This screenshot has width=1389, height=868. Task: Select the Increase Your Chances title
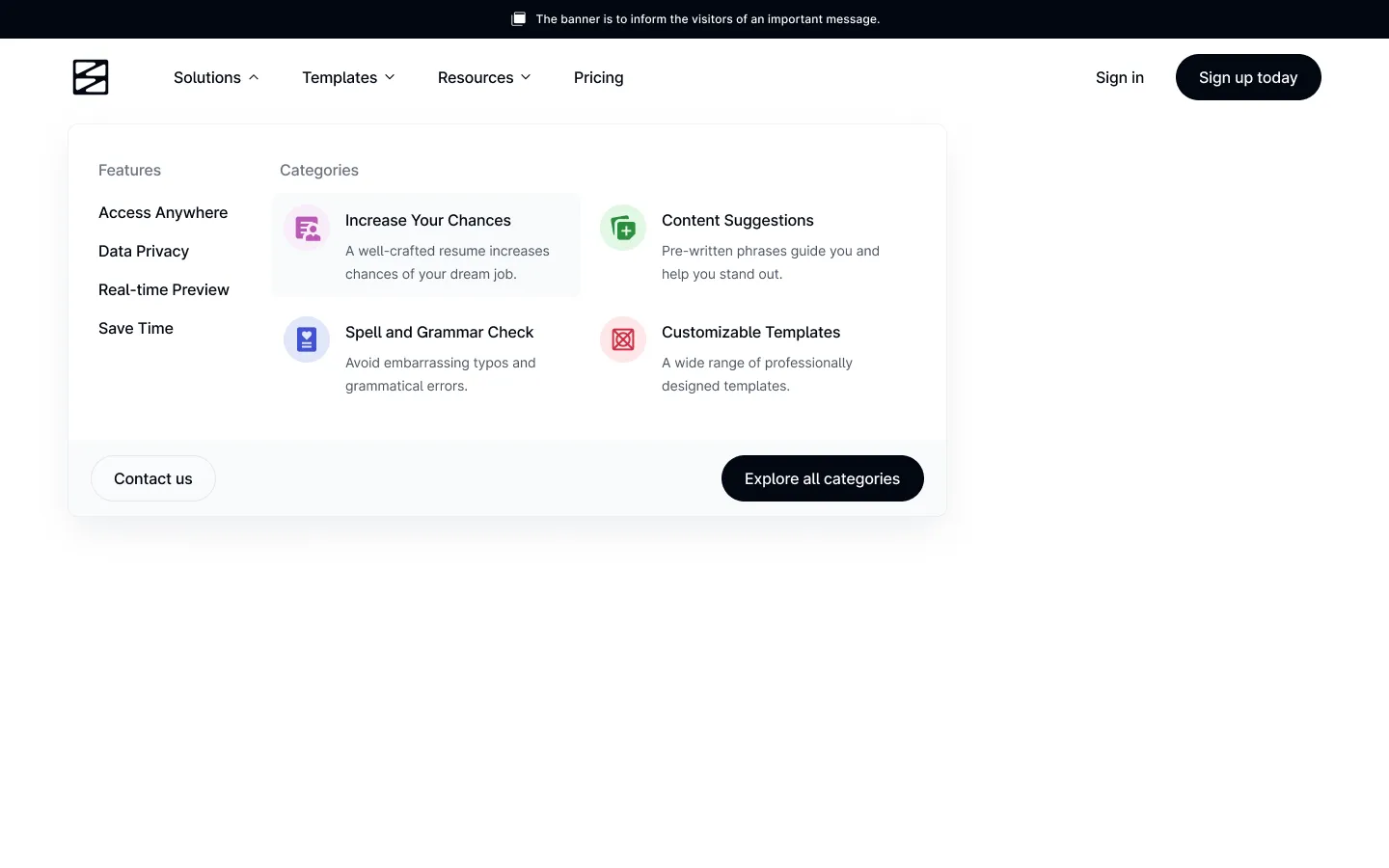[x=428, y=220]
